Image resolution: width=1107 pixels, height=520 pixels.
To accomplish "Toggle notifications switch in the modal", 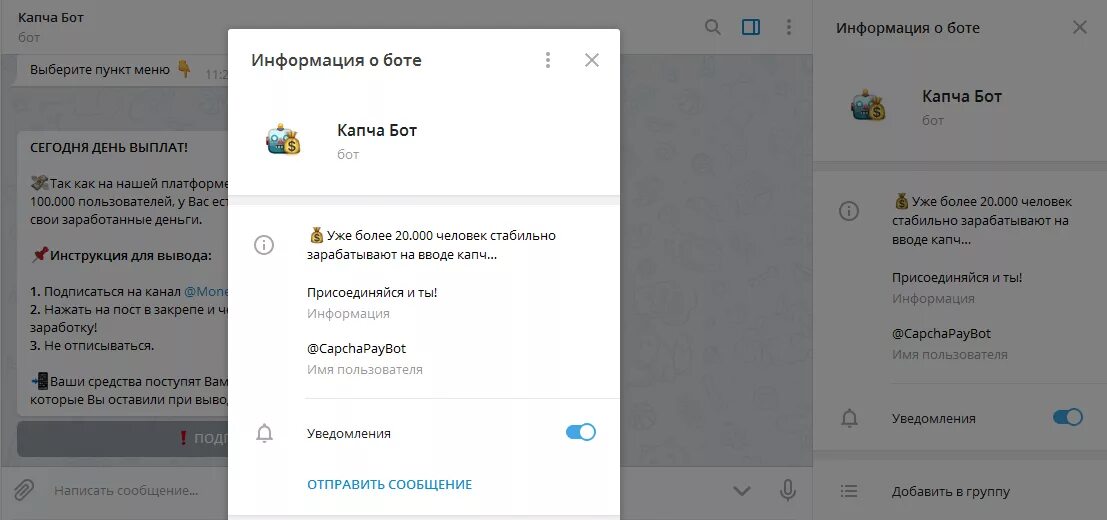I will (581, 432).
